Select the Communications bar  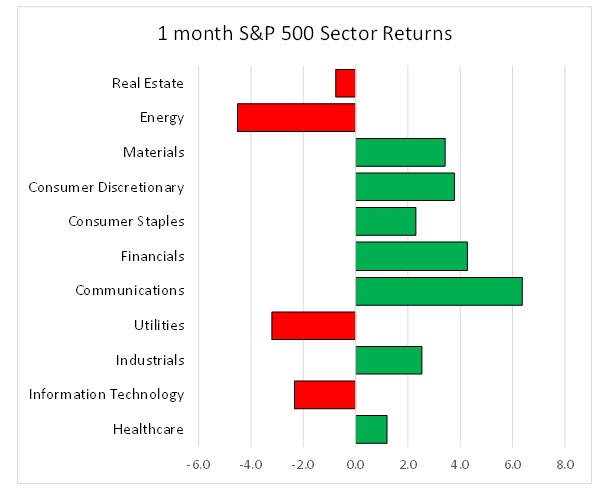click(x=439, y=291)
